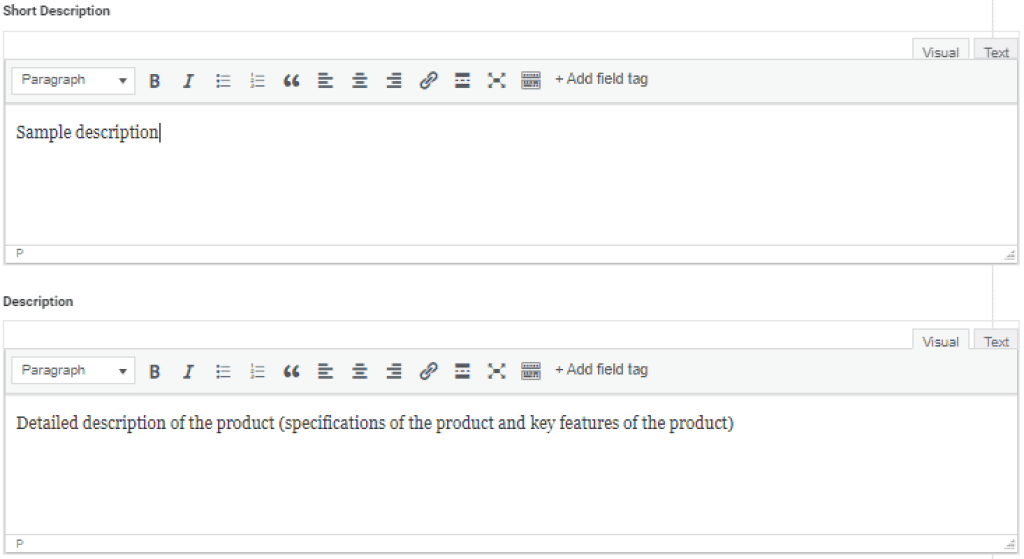Open Paragraph format dropdown in Description editor
Image resolution: width=1024 pixels, height=559 pixels.
pyautogui.click(x=74, y=370)
